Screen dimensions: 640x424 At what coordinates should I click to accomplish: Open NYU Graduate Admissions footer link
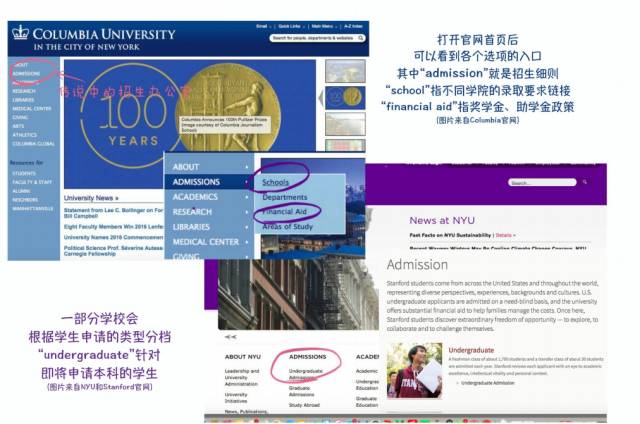click(302, 391)
